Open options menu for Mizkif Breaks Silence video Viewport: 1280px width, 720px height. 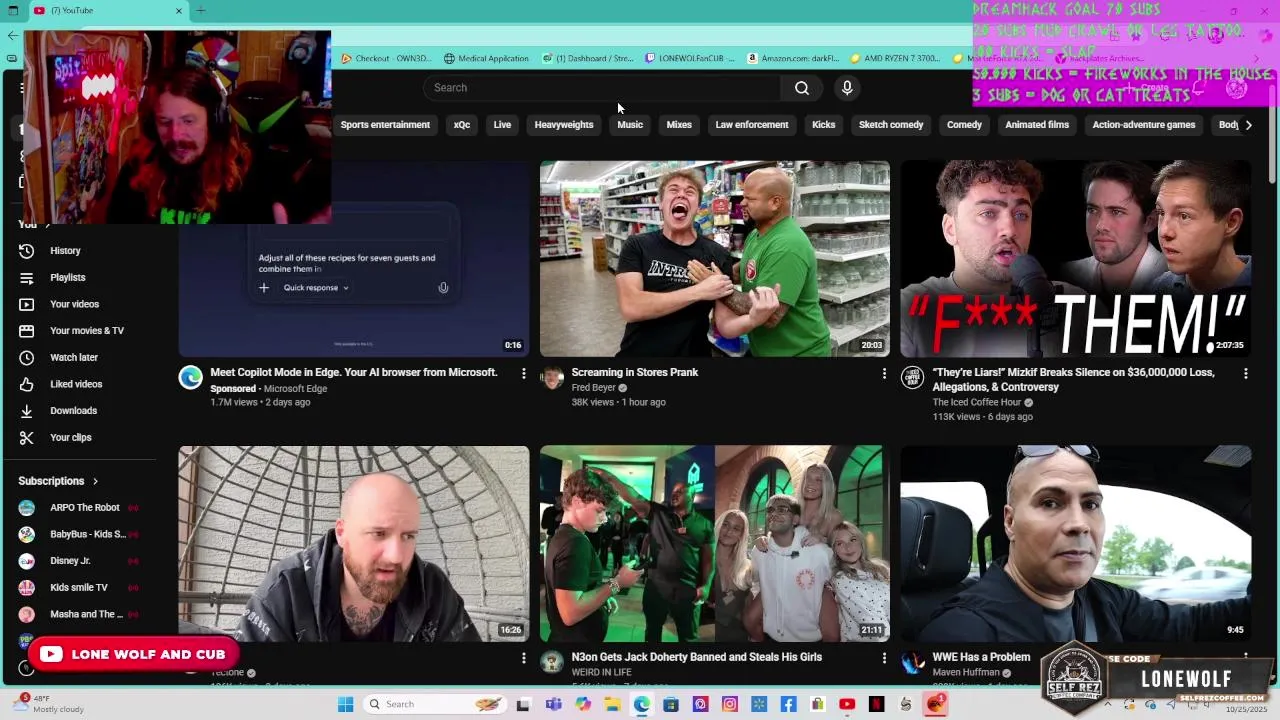point(1245,373)
